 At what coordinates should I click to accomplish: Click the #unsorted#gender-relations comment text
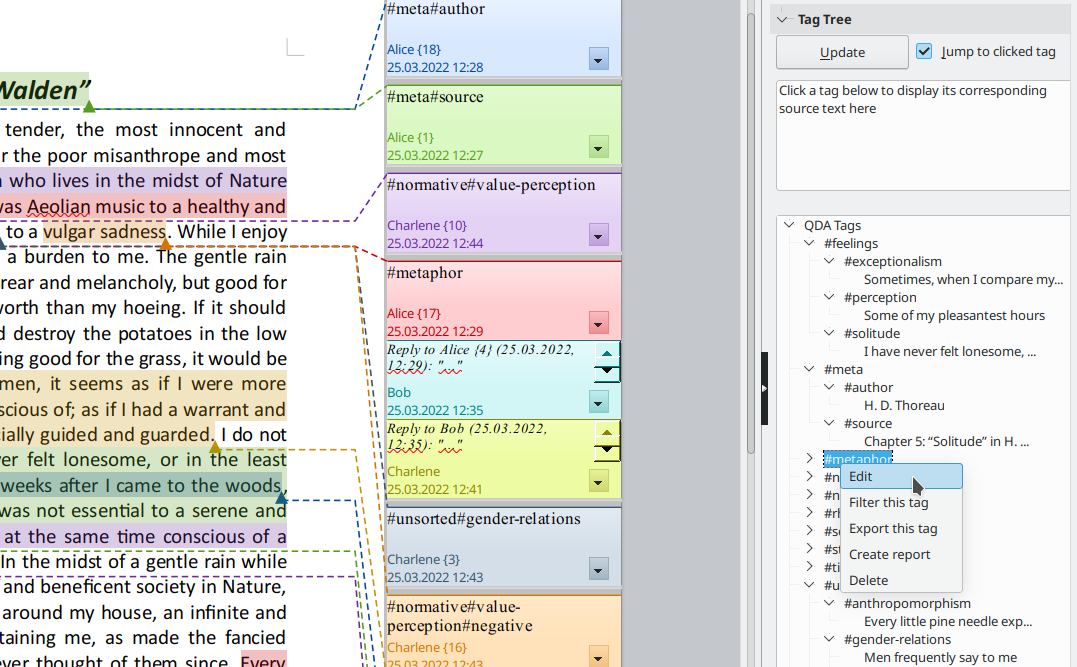pyautogui.click(x=484, y=519)
